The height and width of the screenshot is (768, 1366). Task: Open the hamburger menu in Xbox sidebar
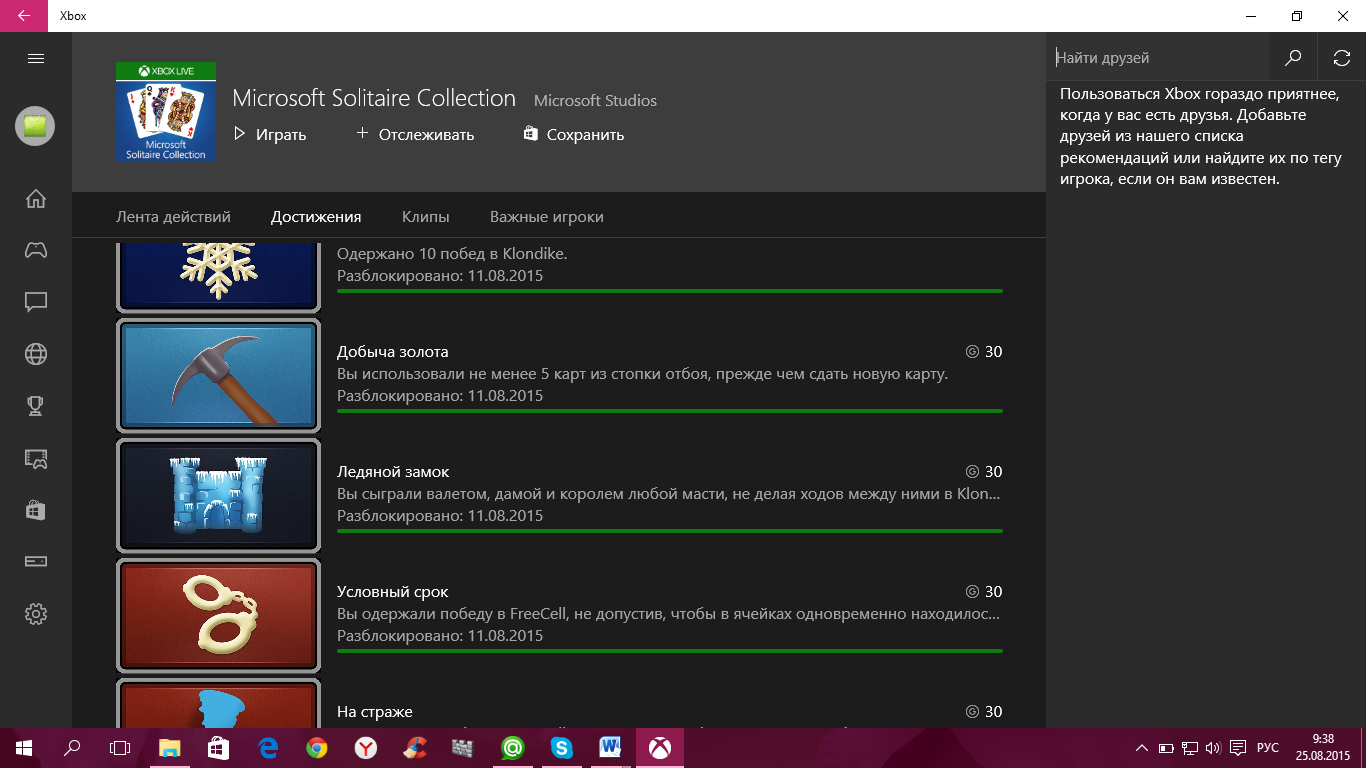pos(36,59)
